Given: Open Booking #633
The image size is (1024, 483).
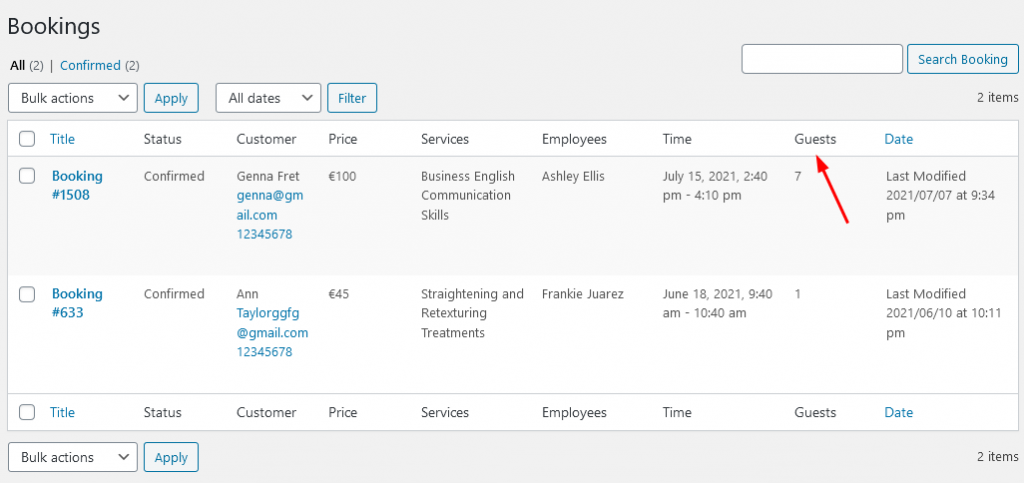Looking at the screenshot, I should click(77, 304).
